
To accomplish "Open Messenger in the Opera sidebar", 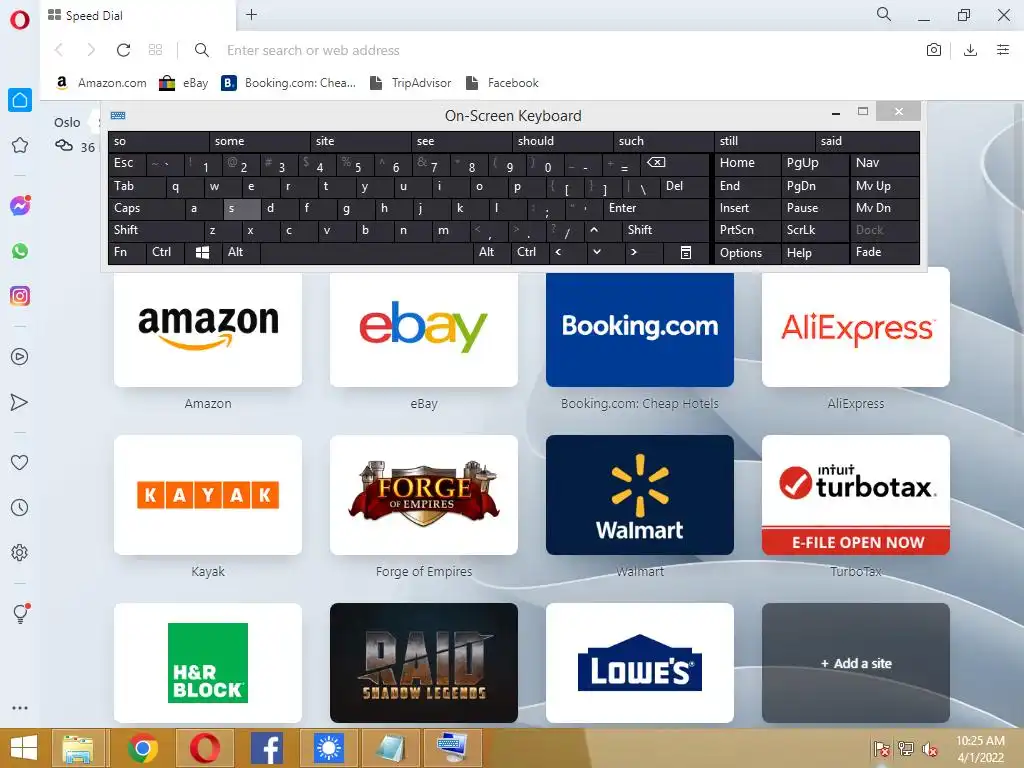I will (x=20, y=206).
